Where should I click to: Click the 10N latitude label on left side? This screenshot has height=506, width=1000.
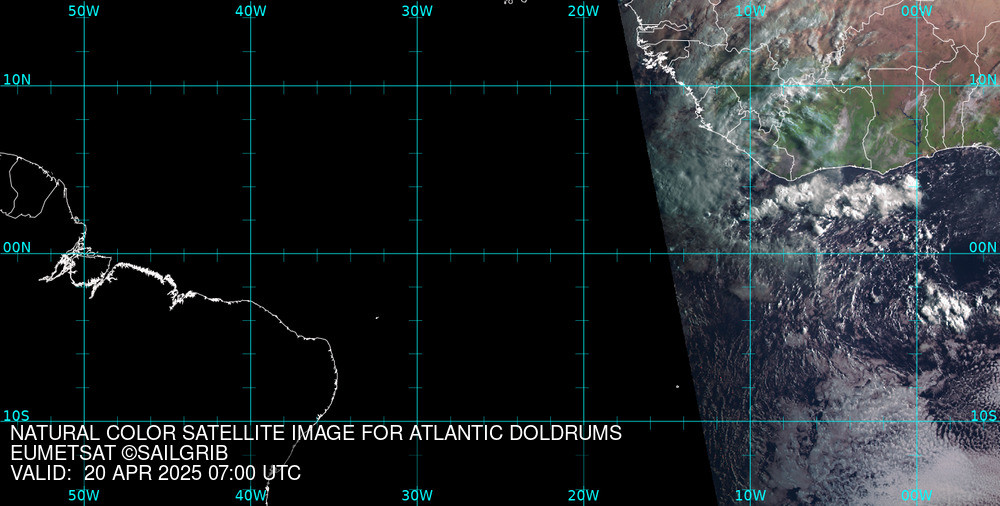click(17, 80)
